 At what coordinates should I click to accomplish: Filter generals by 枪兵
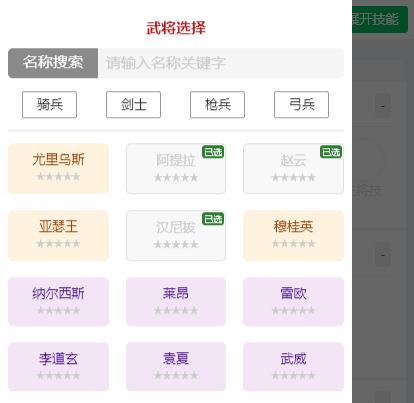217,105
